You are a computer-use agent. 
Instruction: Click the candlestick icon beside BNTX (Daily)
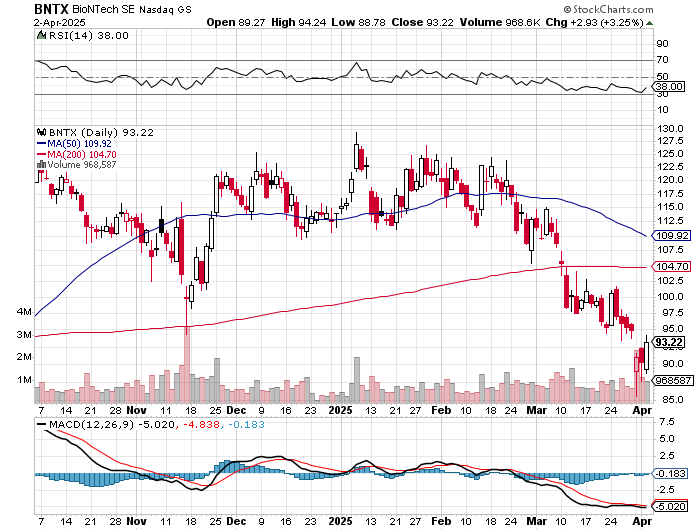(42, 132)
